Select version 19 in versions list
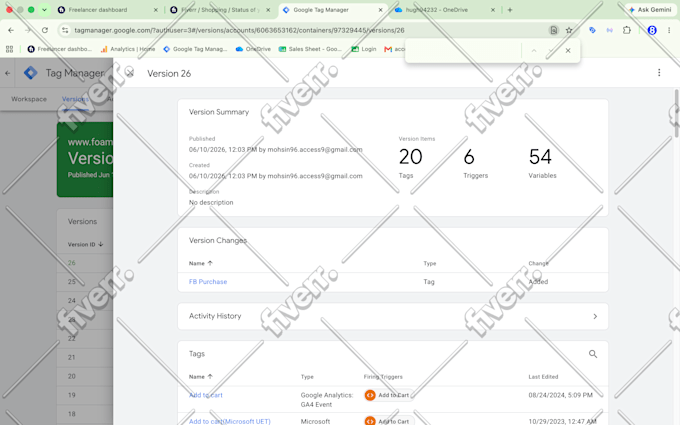 72,395
